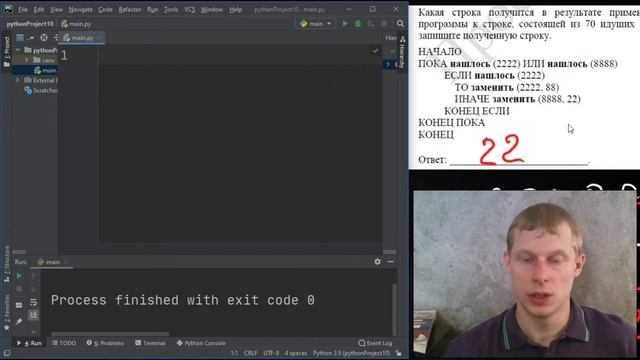Select the main tab in Run panel
The image size is (640, 360).
click(52, 262)
